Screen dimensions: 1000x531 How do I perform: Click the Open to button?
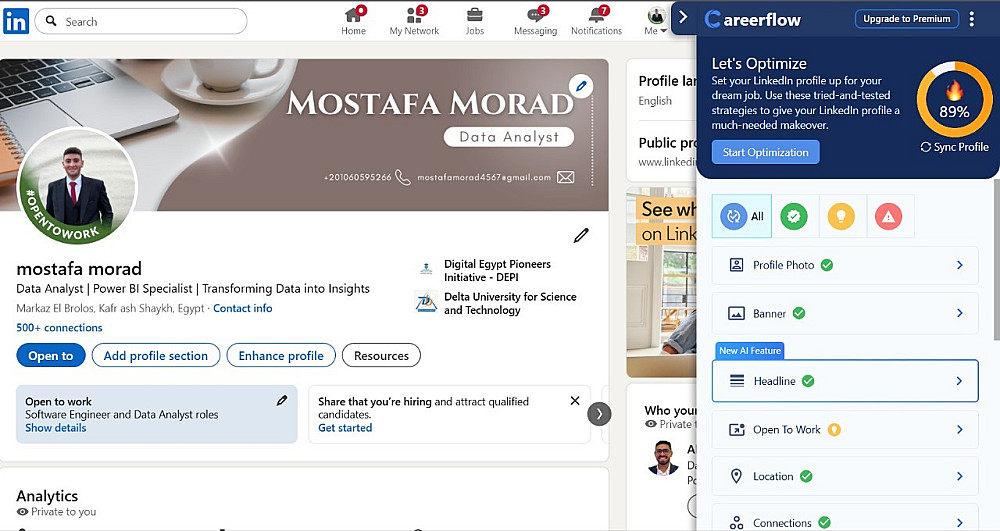click(51, 356)
